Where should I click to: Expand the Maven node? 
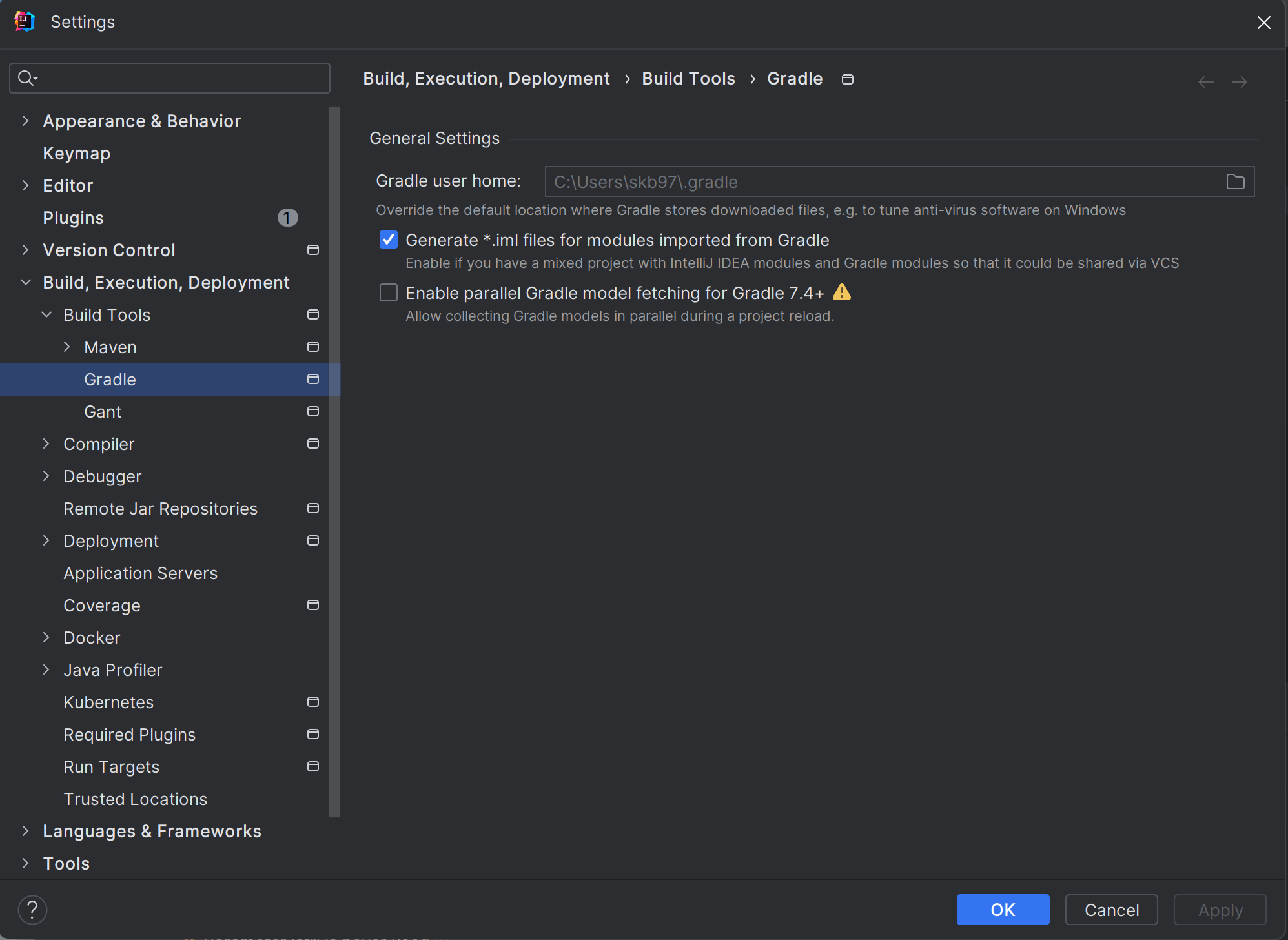pos(66,347)
